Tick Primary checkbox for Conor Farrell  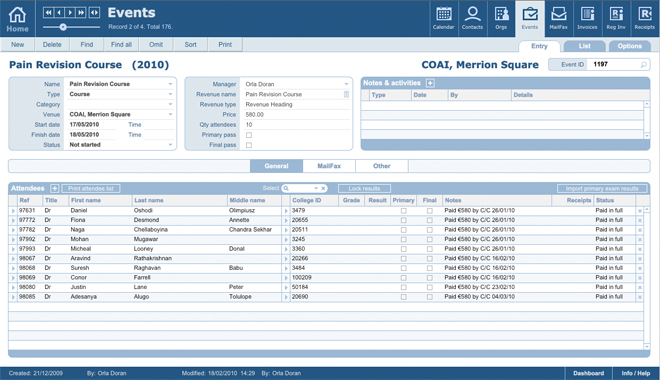[x=404, y=278]
